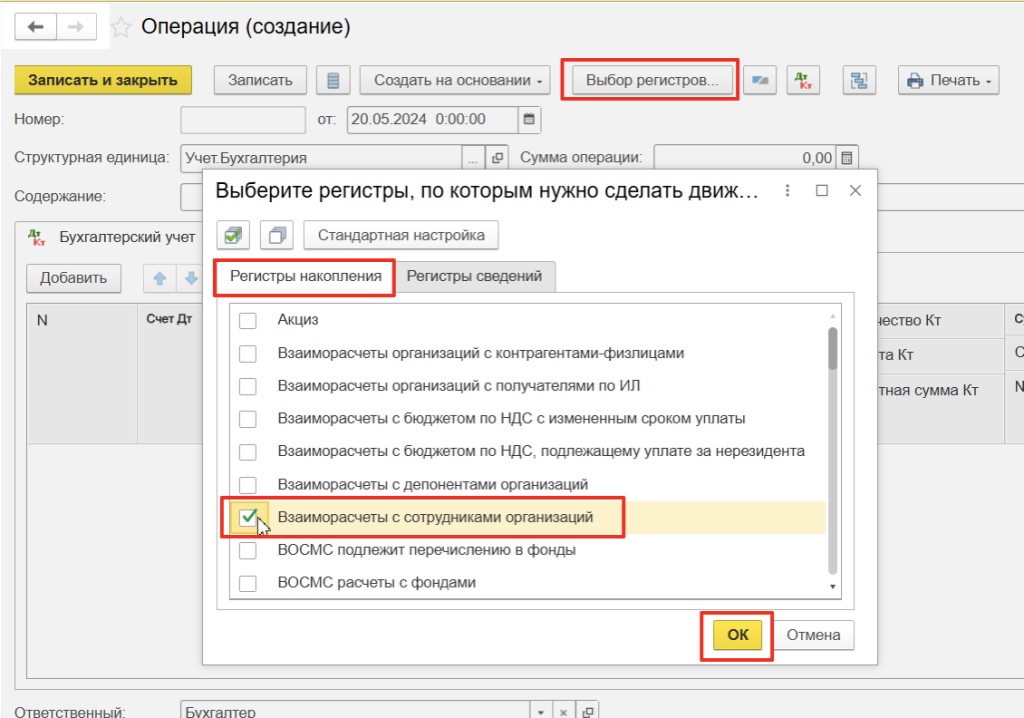This screenshot has width=1024, height=718.
Task: Tick ВОСМС расчеты с фондами checkbox
Action: click(x=248, y=583)
